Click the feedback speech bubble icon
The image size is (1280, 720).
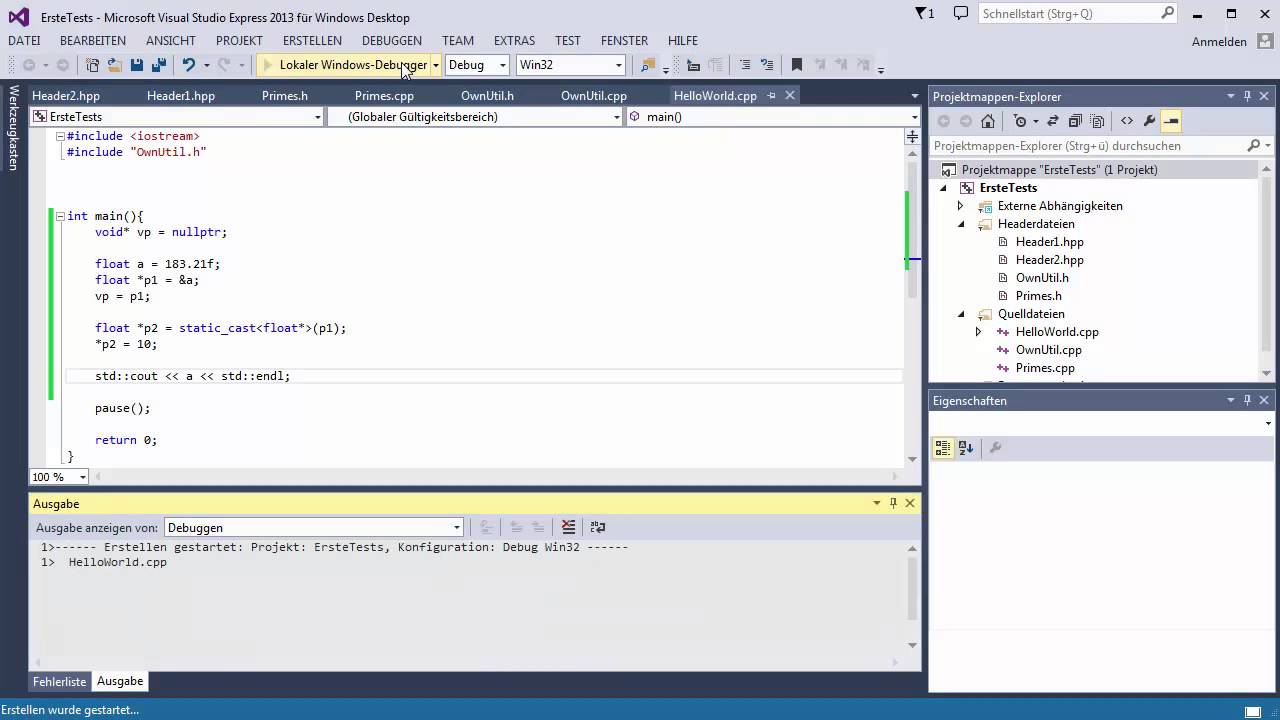click(961, 13)
